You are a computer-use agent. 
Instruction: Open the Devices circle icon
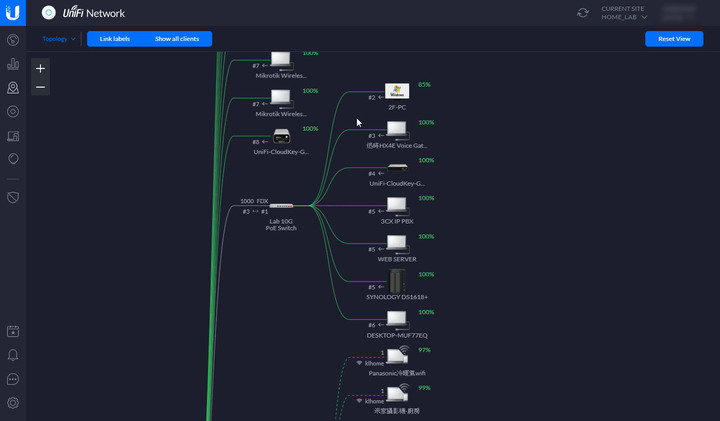click(x=13, y=112)
